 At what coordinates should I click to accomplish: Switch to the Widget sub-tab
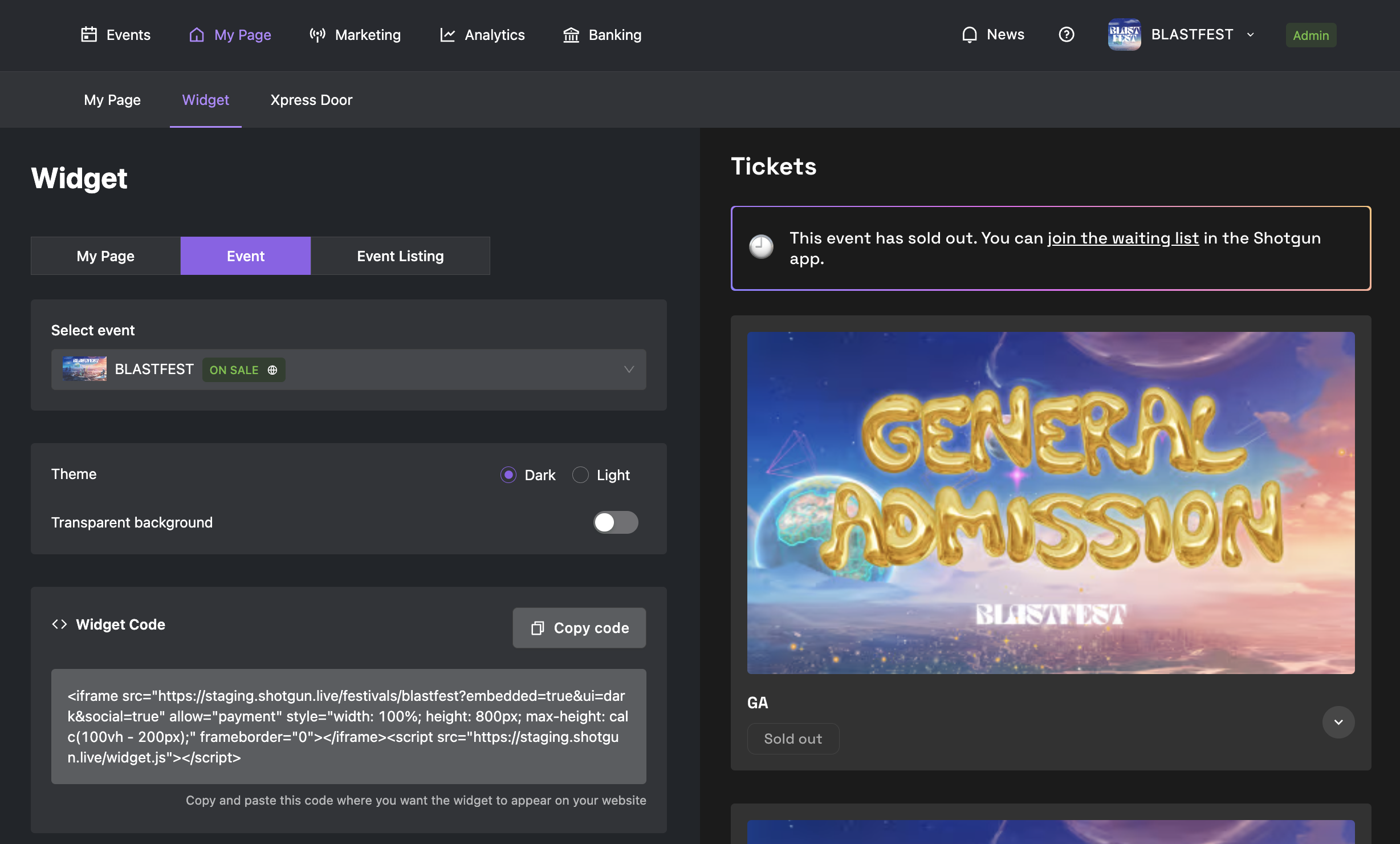[206, 100]
